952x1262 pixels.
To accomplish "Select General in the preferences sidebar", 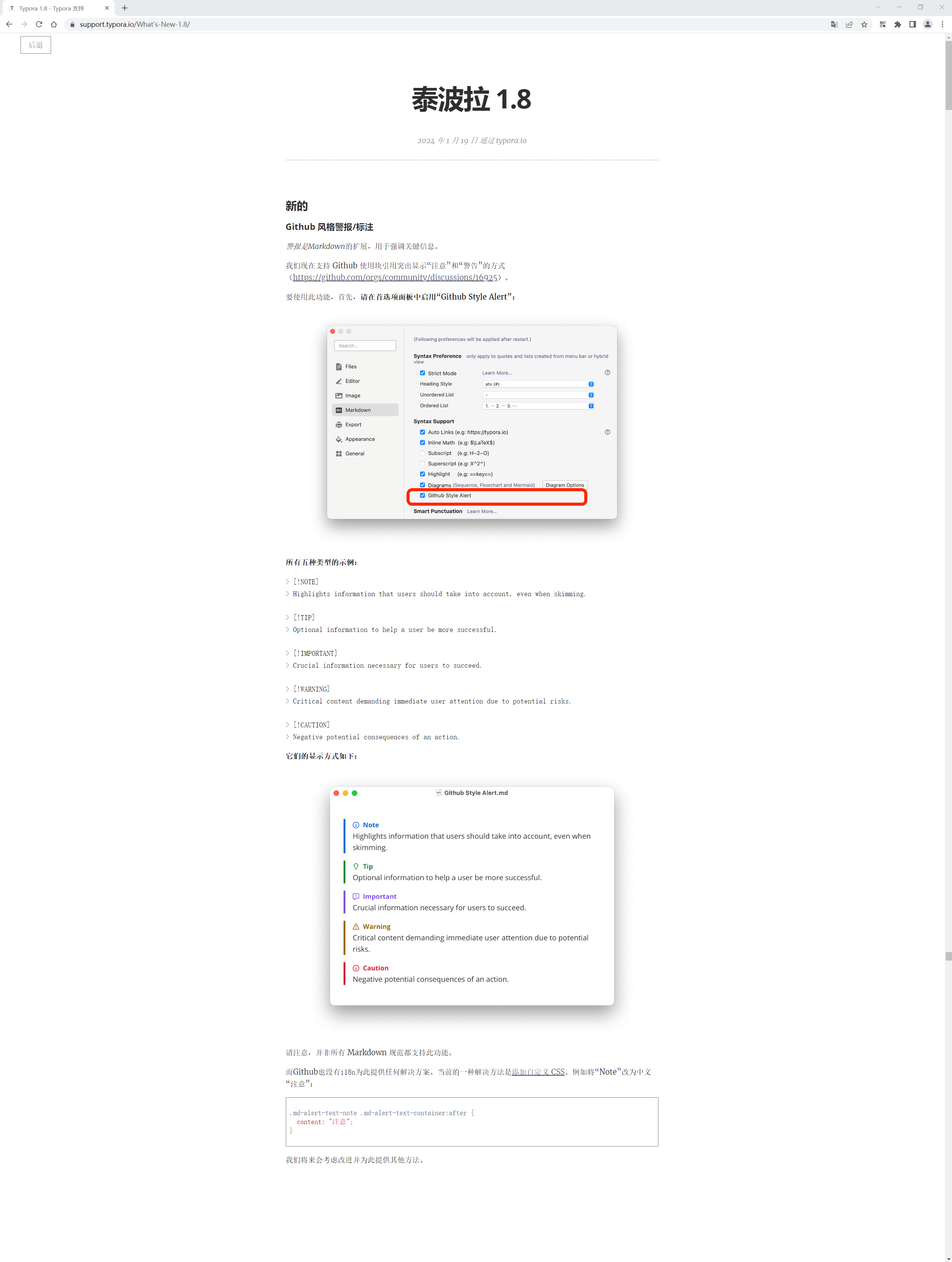I will (365, 453).
